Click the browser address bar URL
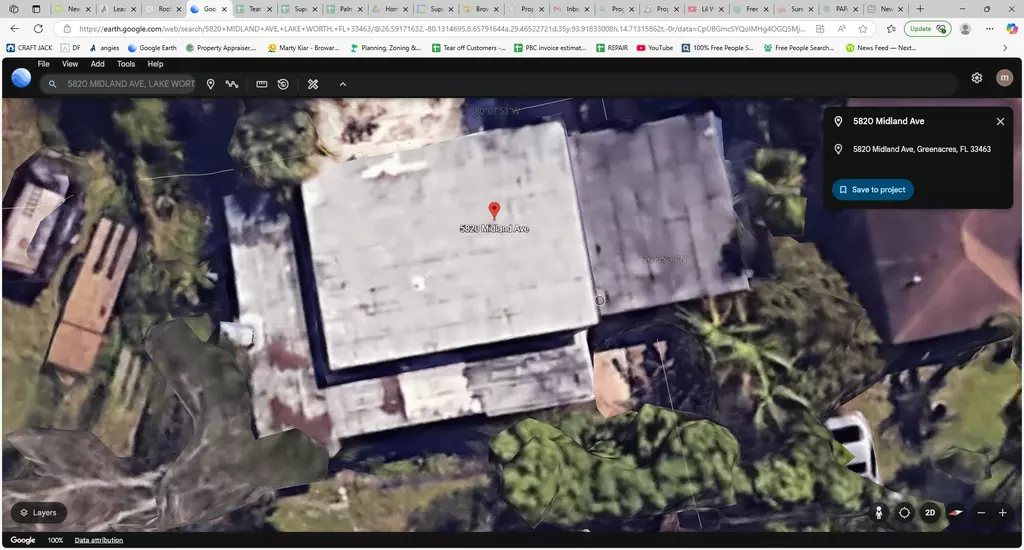Viewport: 1024px width, 550px height. (x=441, y=29)
